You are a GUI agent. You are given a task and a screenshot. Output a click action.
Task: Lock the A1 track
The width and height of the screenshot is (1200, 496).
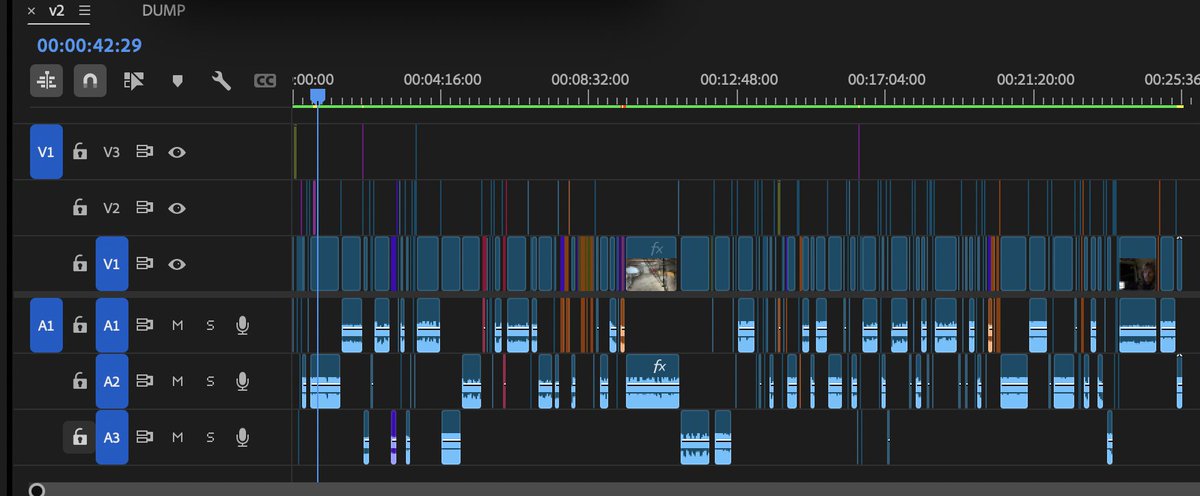[80, 325]
